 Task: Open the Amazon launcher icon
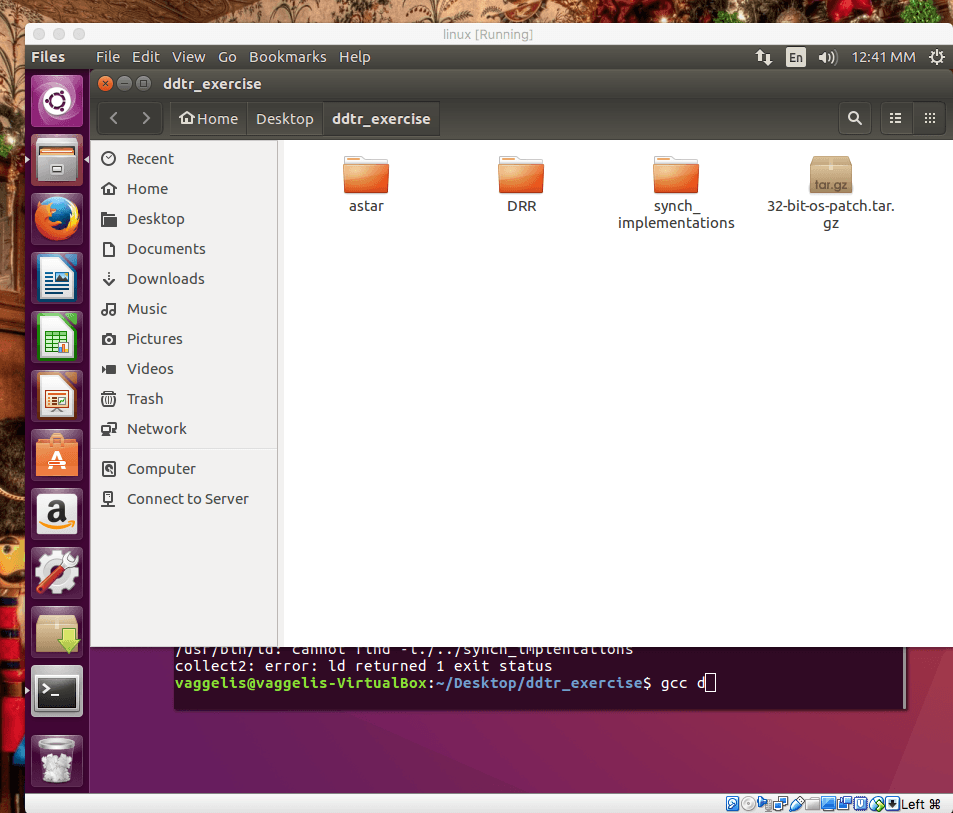click(56, 513)
